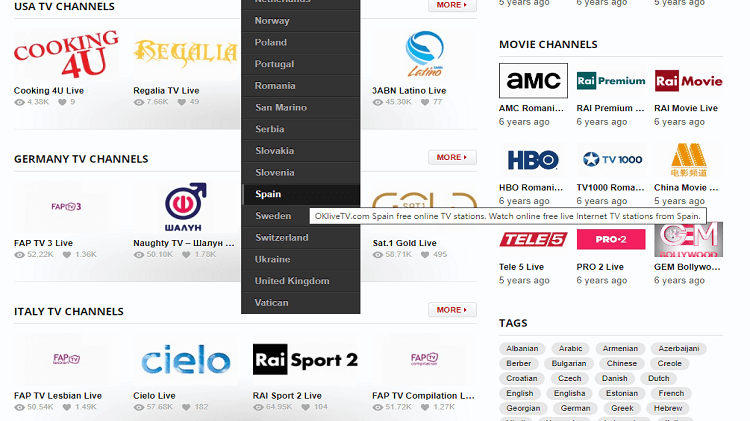750x421 pixels.
Task: Click the heart icon under Regalia TV Live
Action: (x=182, y=102)
